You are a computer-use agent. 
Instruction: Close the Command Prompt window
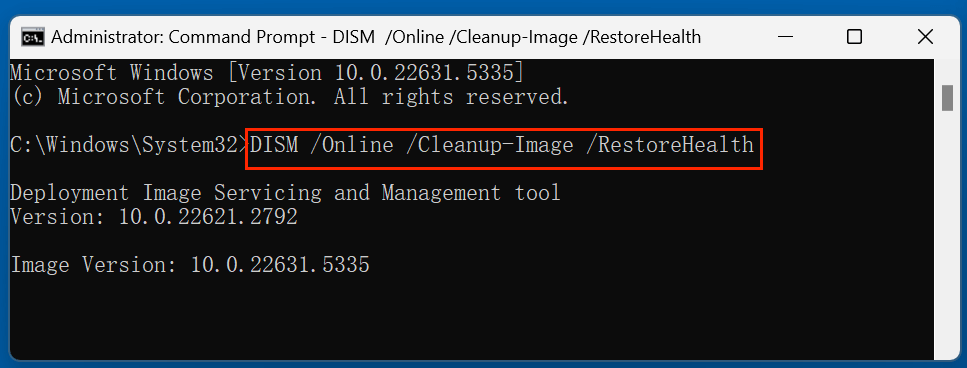[925, 38]
